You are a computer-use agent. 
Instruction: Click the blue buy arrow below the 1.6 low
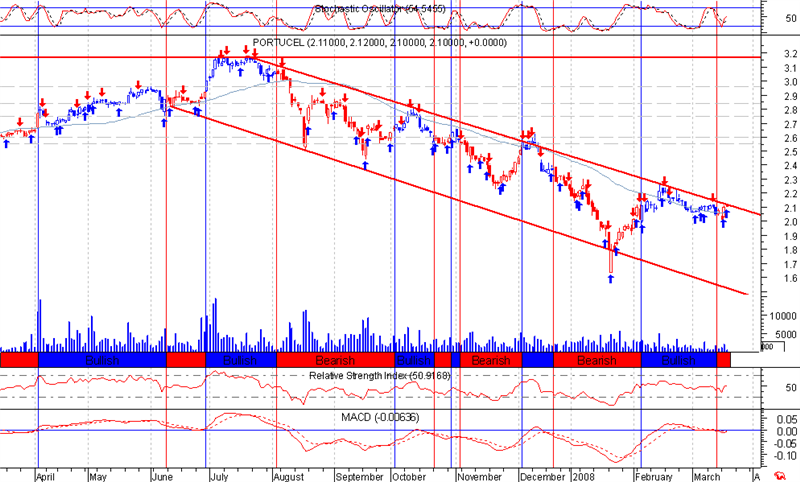[x=611, y=278]
